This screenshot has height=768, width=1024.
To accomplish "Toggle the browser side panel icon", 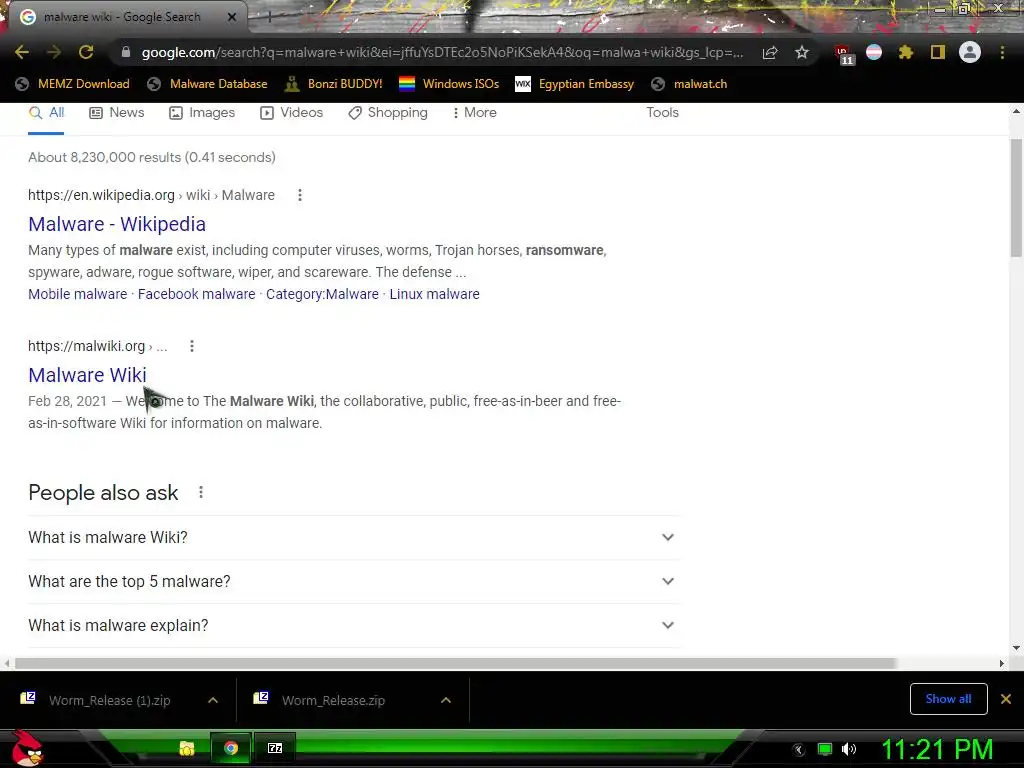I will (938, 52).
